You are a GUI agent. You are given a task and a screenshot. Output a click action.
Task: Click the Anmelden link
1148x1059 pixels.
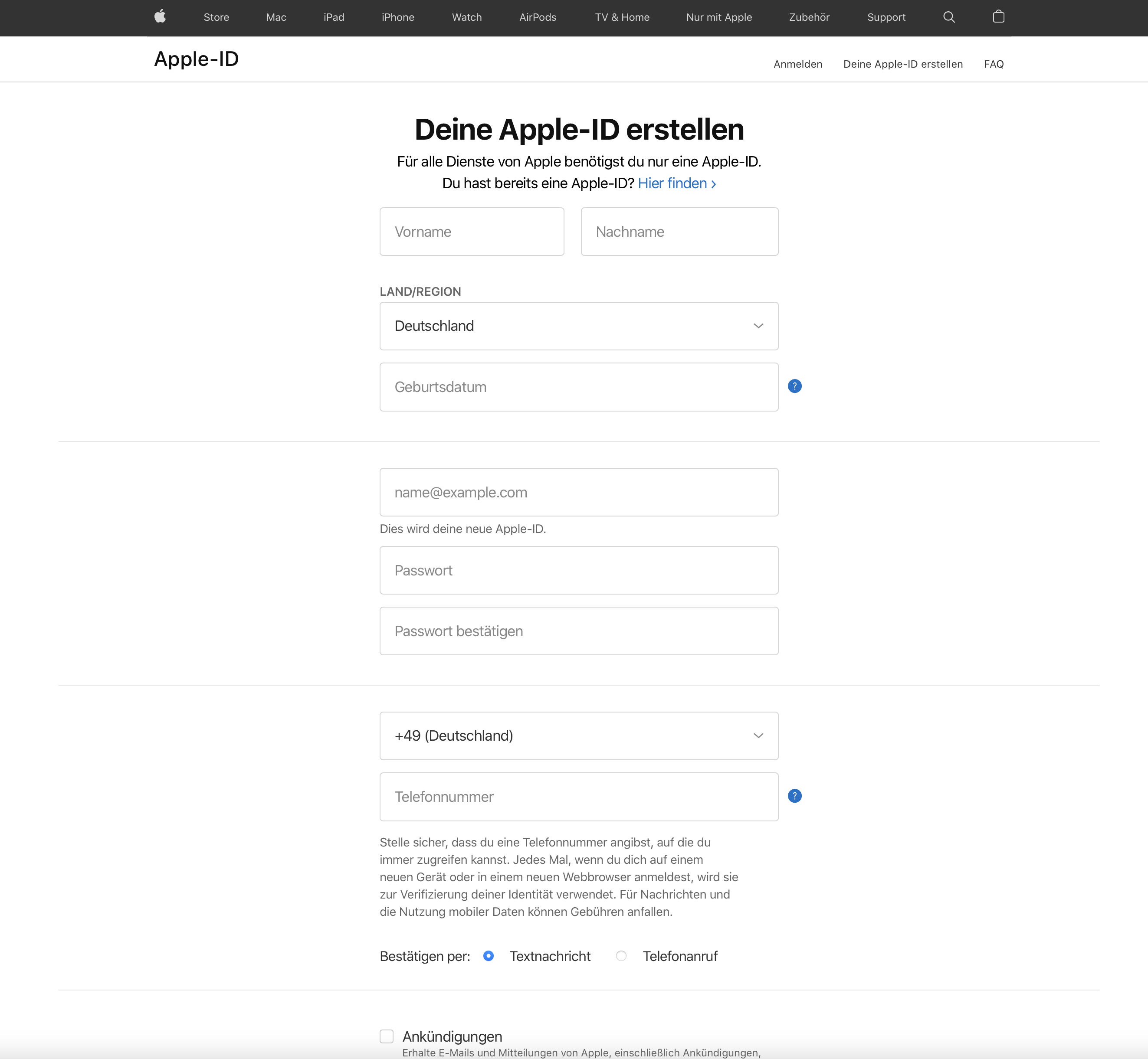click(x=797, y=64)
